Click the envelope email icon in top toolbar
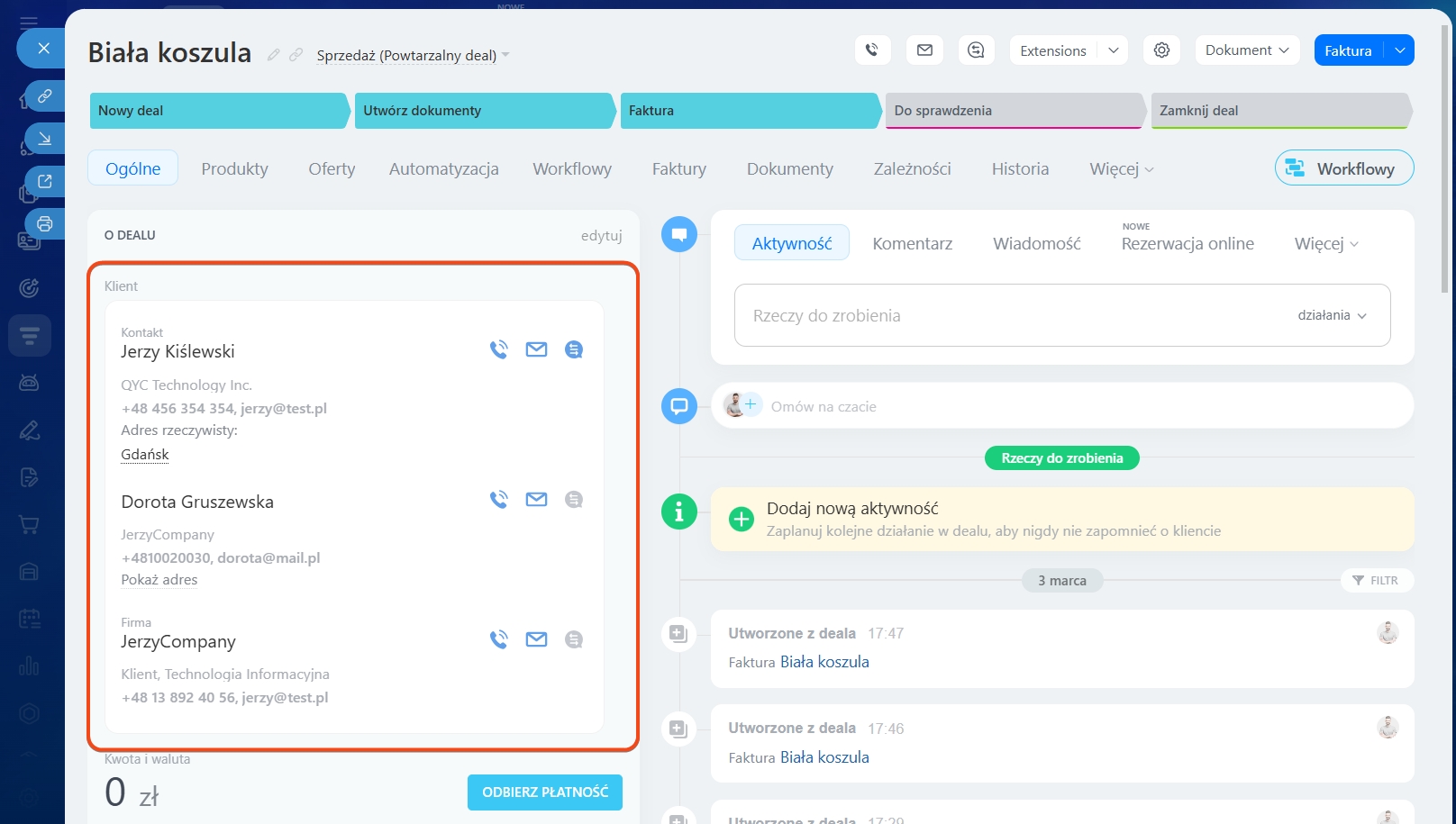The width and height of the screenshot is (1456, 824). pos(924,50)
